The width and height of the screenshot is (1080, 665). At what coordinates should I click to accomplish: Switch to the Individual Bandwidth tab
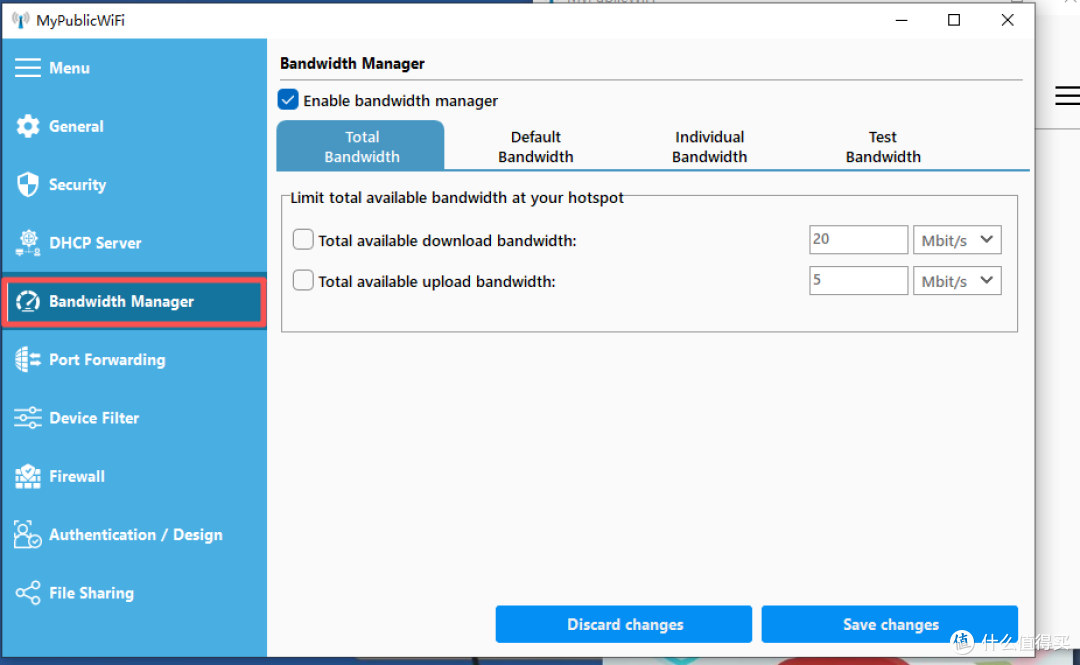tap(709, 146)
